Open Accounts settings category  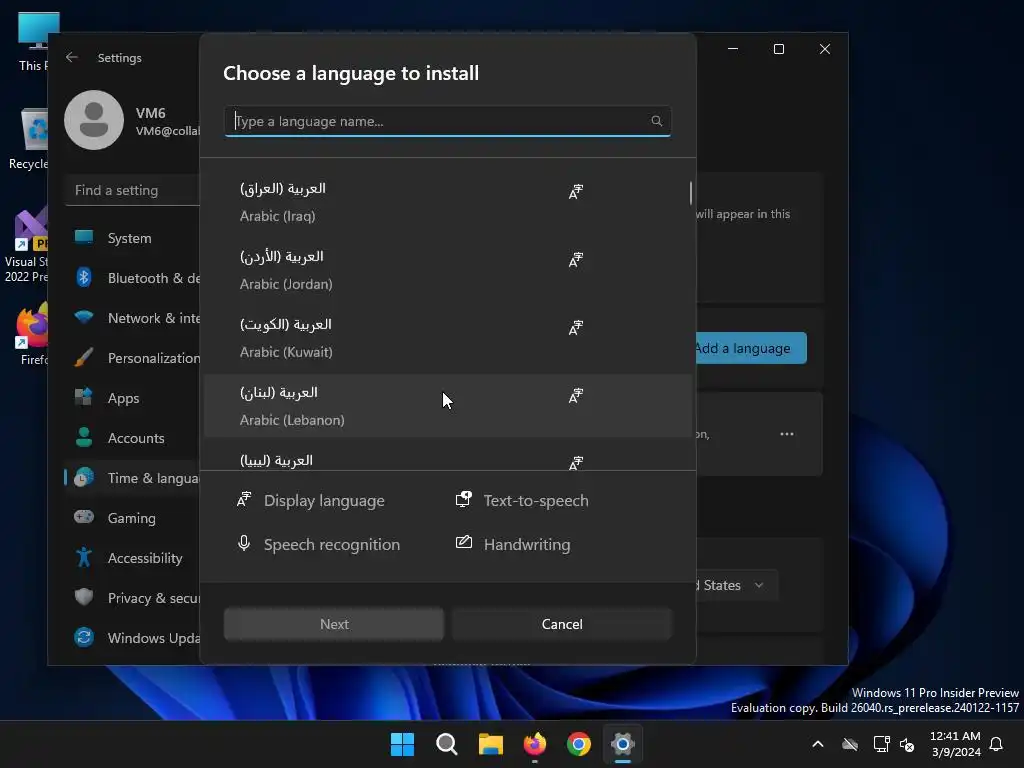pos(132,438)
